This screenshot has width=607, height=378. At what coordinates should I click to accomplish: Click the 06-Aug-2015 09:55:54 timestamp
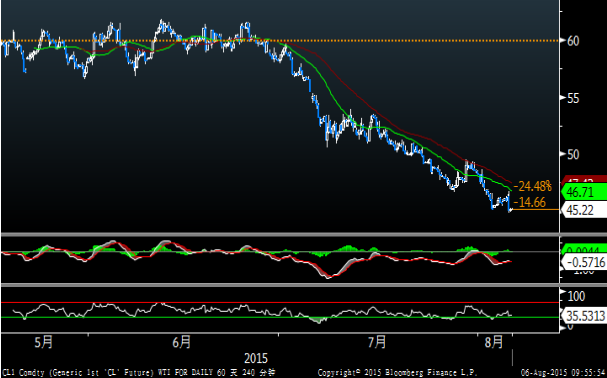point(564,373)
